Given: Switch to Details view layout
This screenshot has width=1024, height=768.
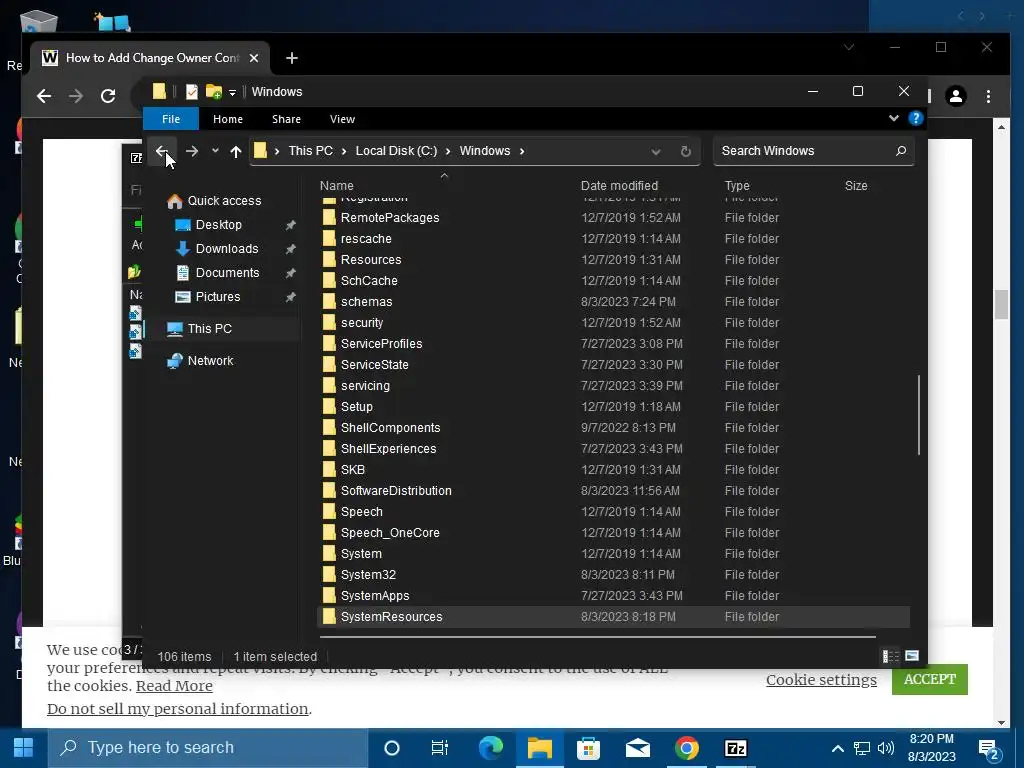Looking at the screenshot, I should 890,656.
